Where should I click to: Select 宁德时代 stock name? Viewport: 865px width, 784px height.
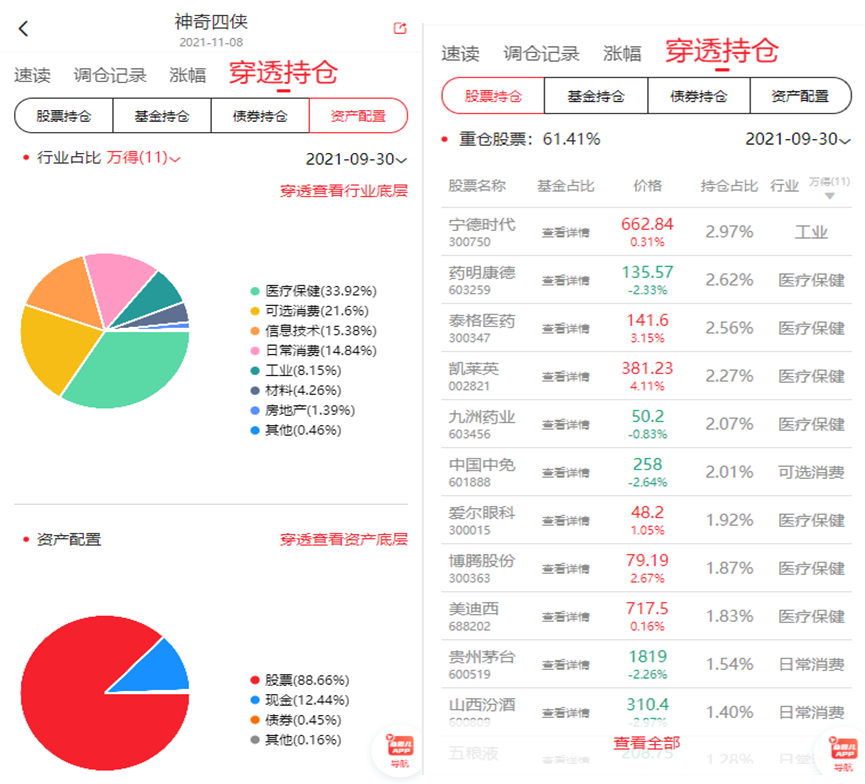482,225
